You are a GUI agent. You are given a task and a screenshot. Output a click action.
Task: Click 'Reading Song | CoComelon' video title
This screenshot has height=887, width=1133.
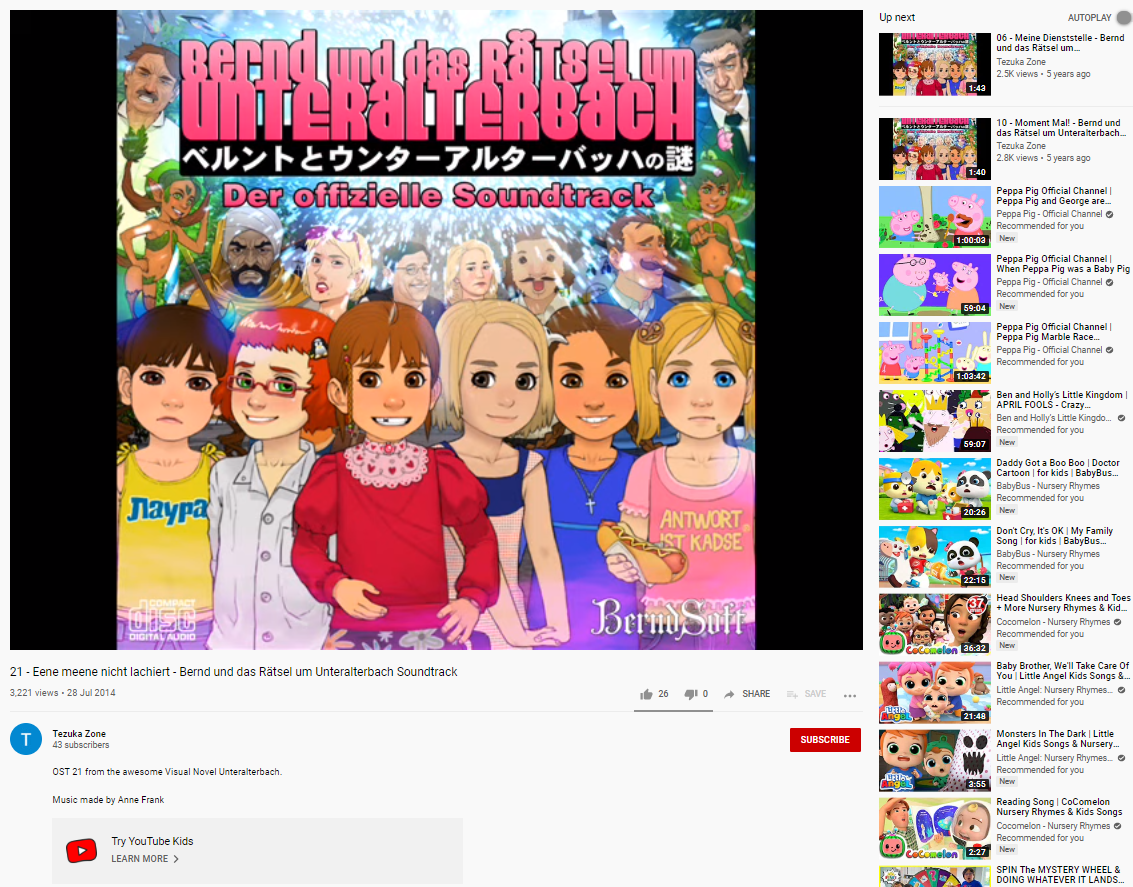1059,807
